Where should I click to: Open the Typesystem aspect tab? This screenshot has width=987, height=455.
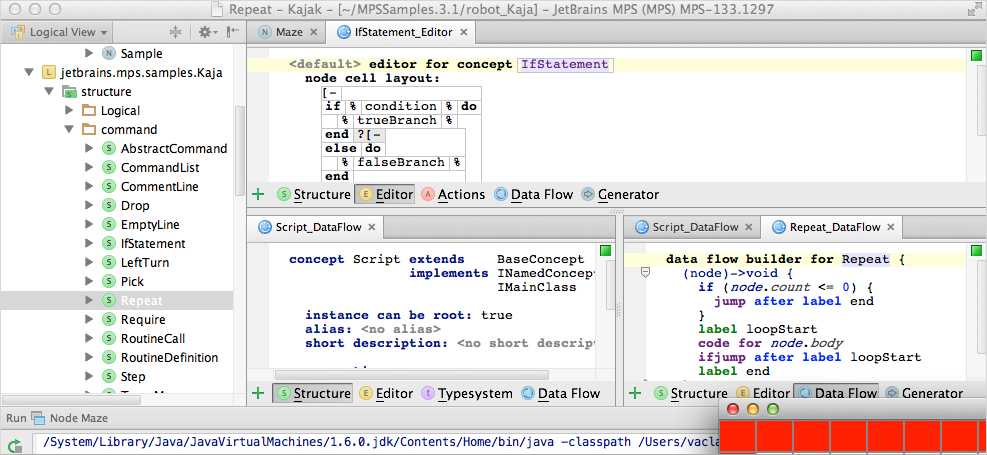point(466,393)
